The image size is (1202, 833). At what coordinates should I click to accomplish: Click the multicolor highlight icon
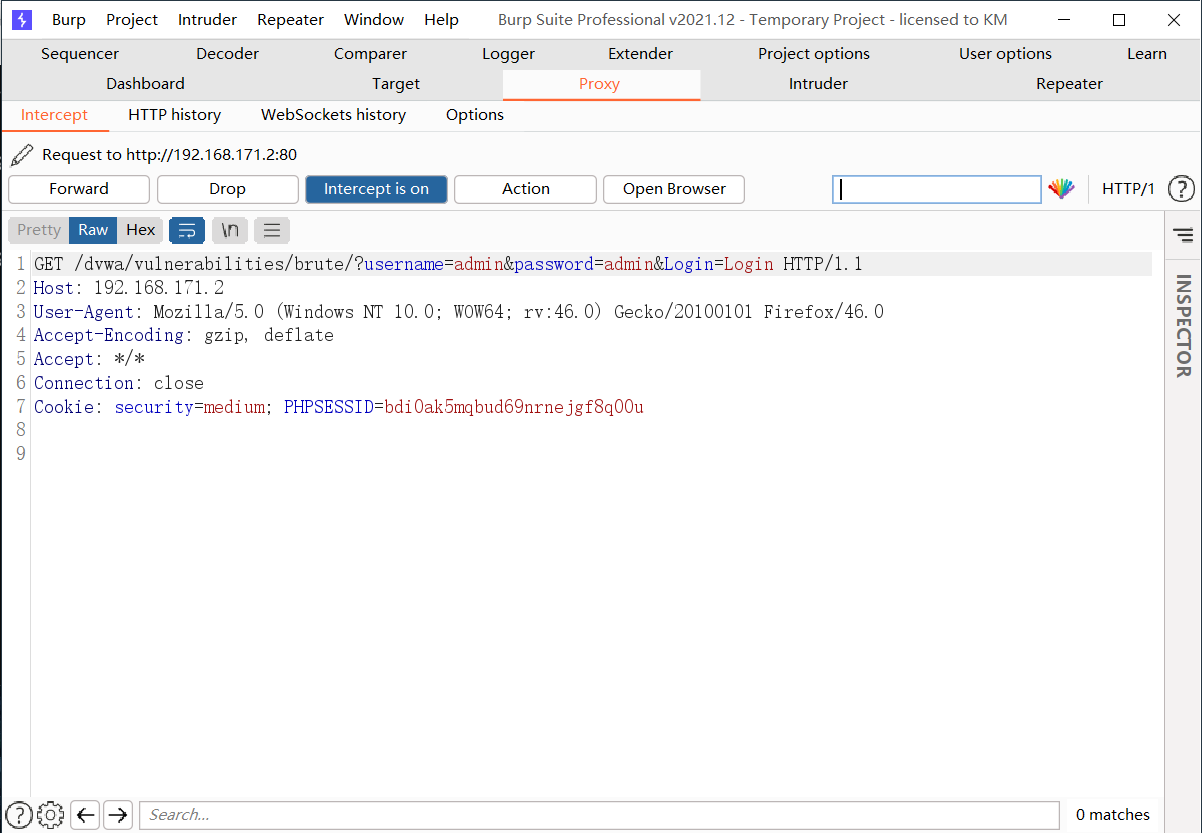click(1061, 189)
